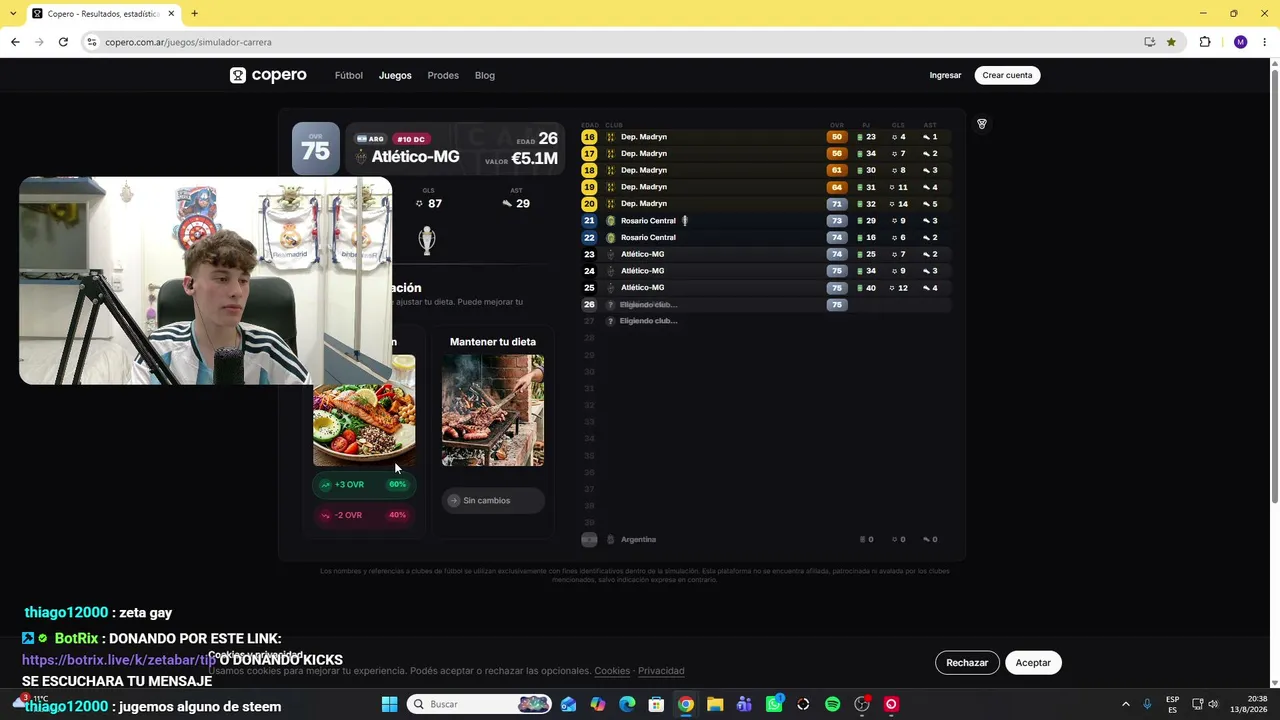Open the Cookies policy link

612,671
